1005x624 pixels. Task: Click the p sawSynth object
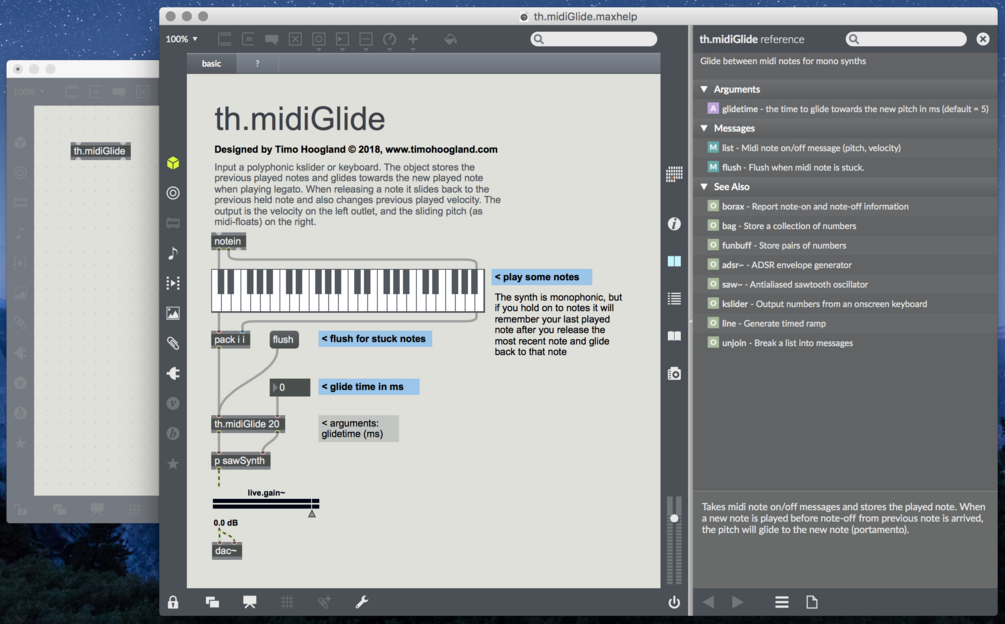click(x=241, y=461)
